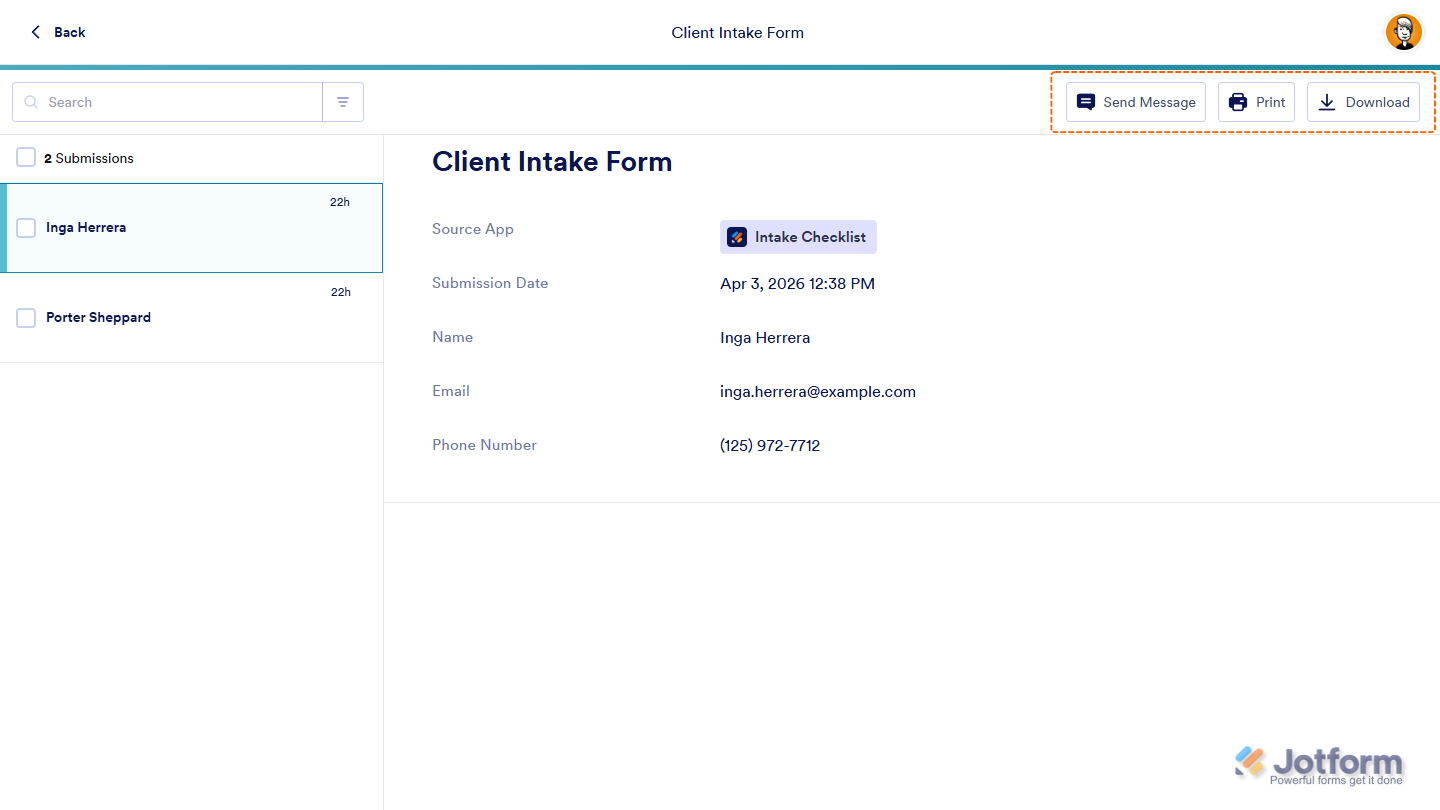Open the submission filter dropdown
Image resolution: width=1440 pixels, height=810 pixels.
[x=343, y=101]
